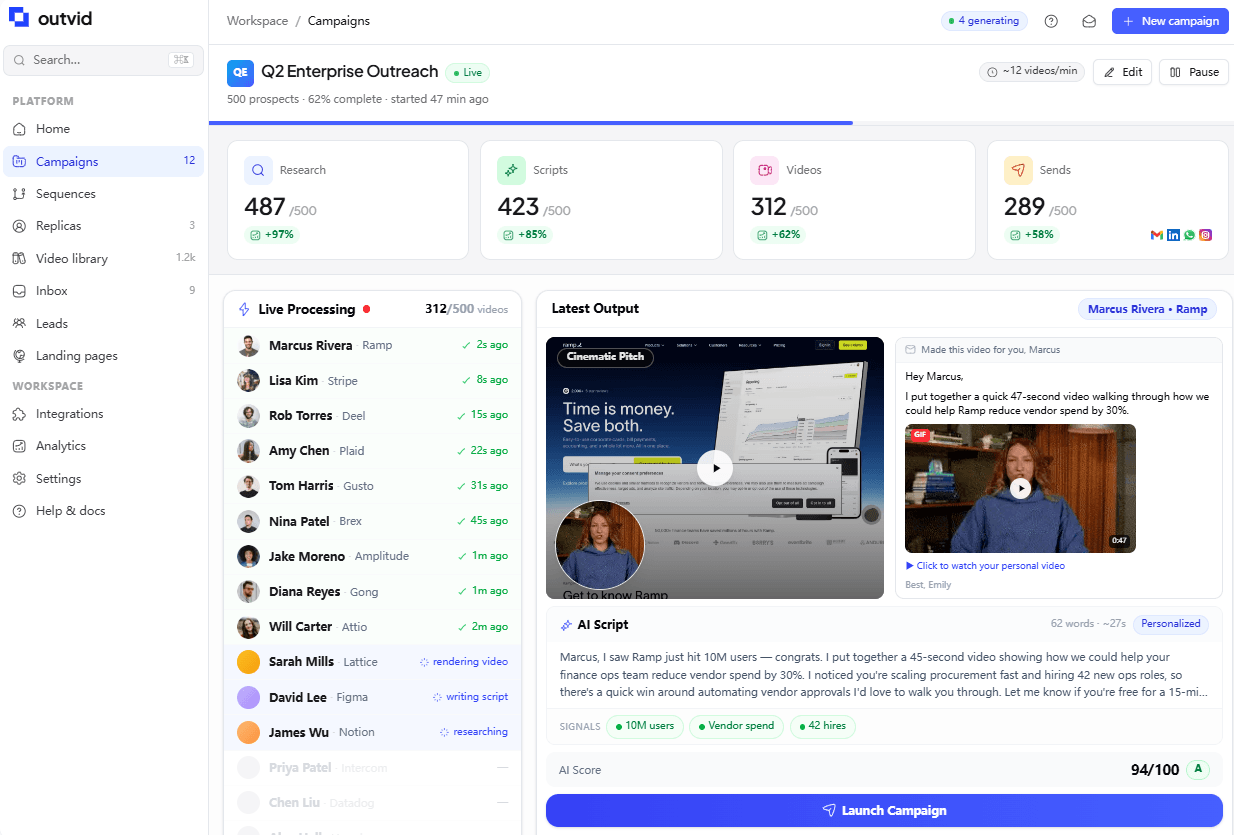Click James Wu researching status
The height and width of the screenshot is (835, 1234).
[474, 732]
